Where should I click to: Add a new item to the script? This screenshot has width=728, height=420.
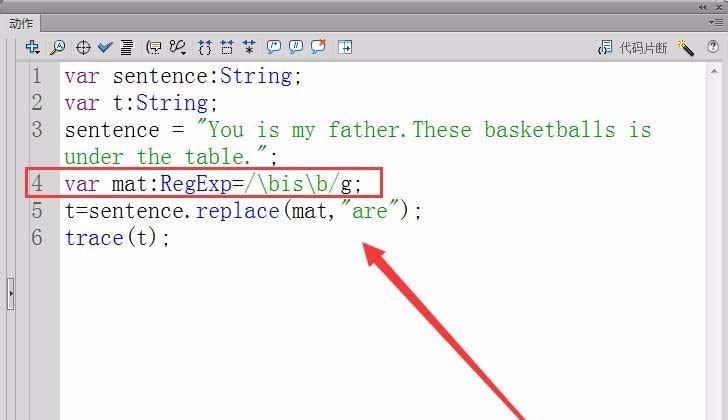pos(32,47)
